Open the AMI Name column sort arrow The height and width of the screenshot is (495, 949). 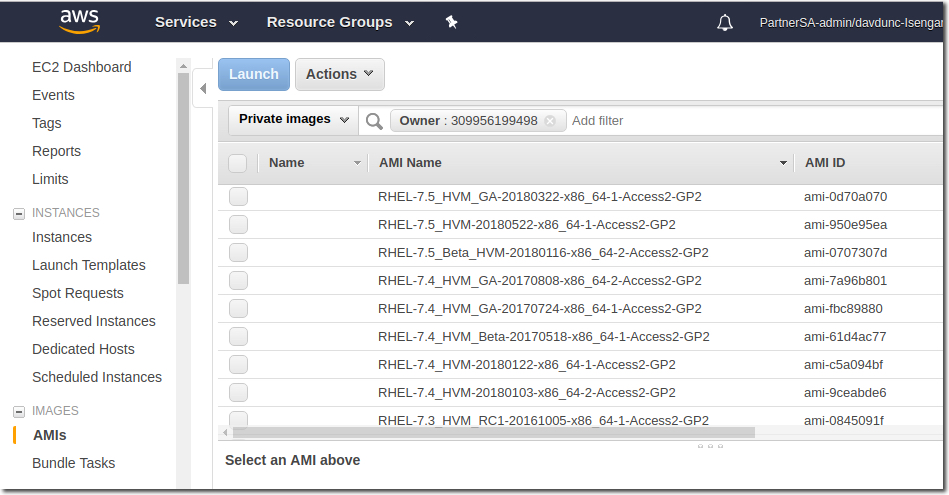tap(783, 163)
